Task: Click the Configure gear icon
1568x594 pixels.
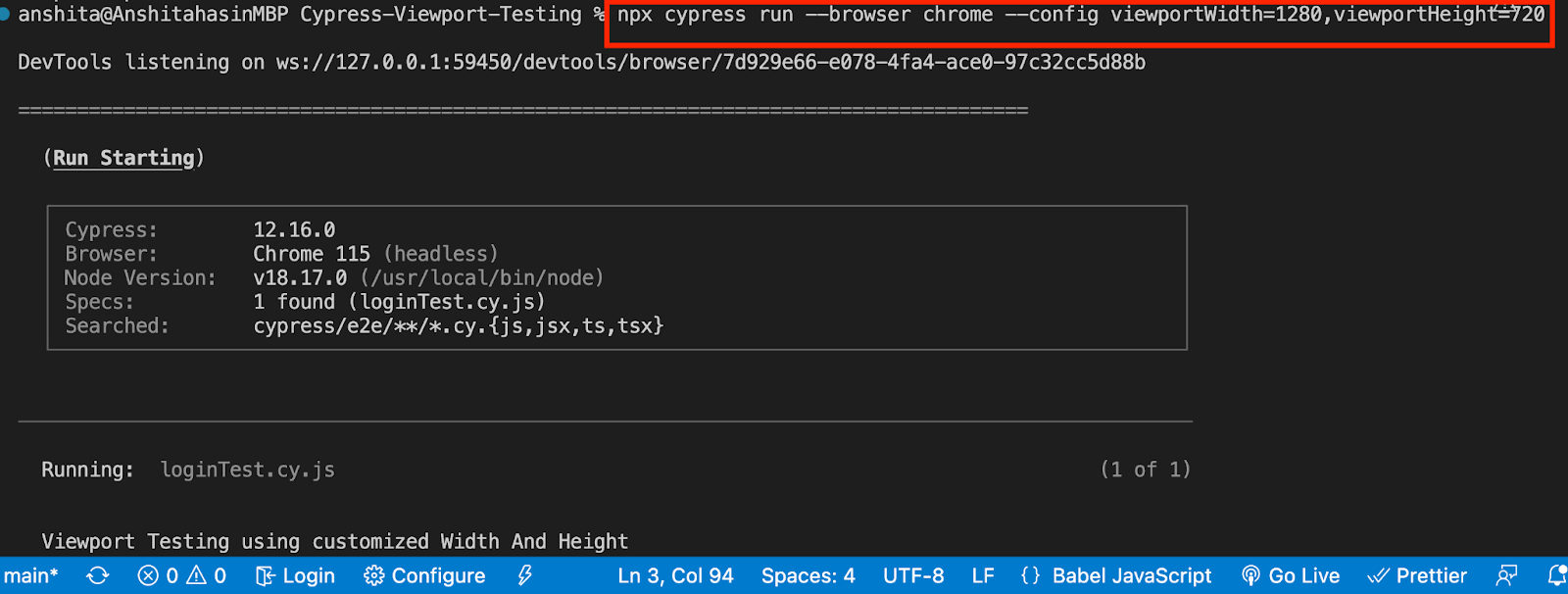Action: [x=374, y=576]
